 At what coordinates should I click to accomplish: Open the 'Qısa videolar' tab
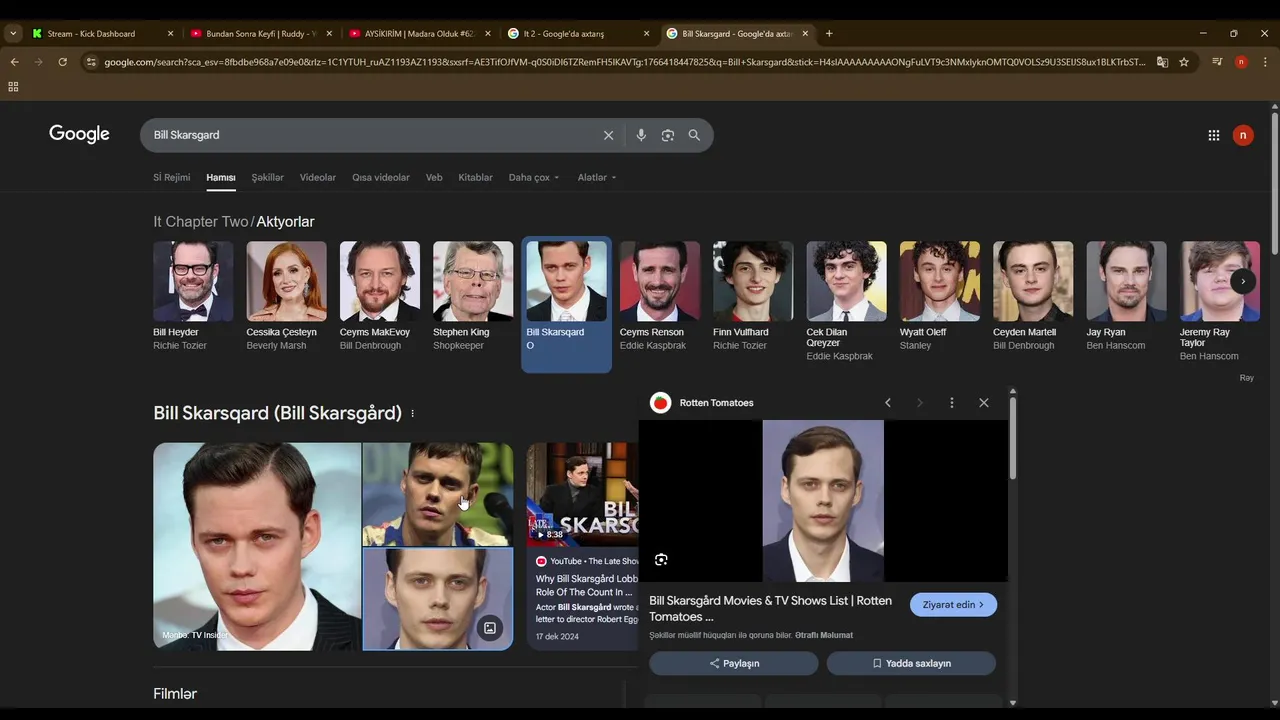click(x=381, y=177)
